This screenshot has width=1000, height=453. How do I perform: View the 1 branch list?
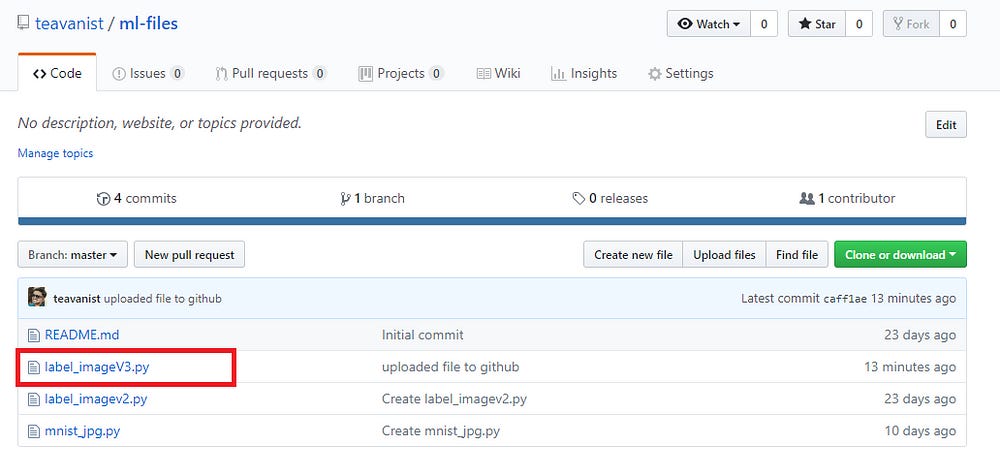[x=372, y=198]
